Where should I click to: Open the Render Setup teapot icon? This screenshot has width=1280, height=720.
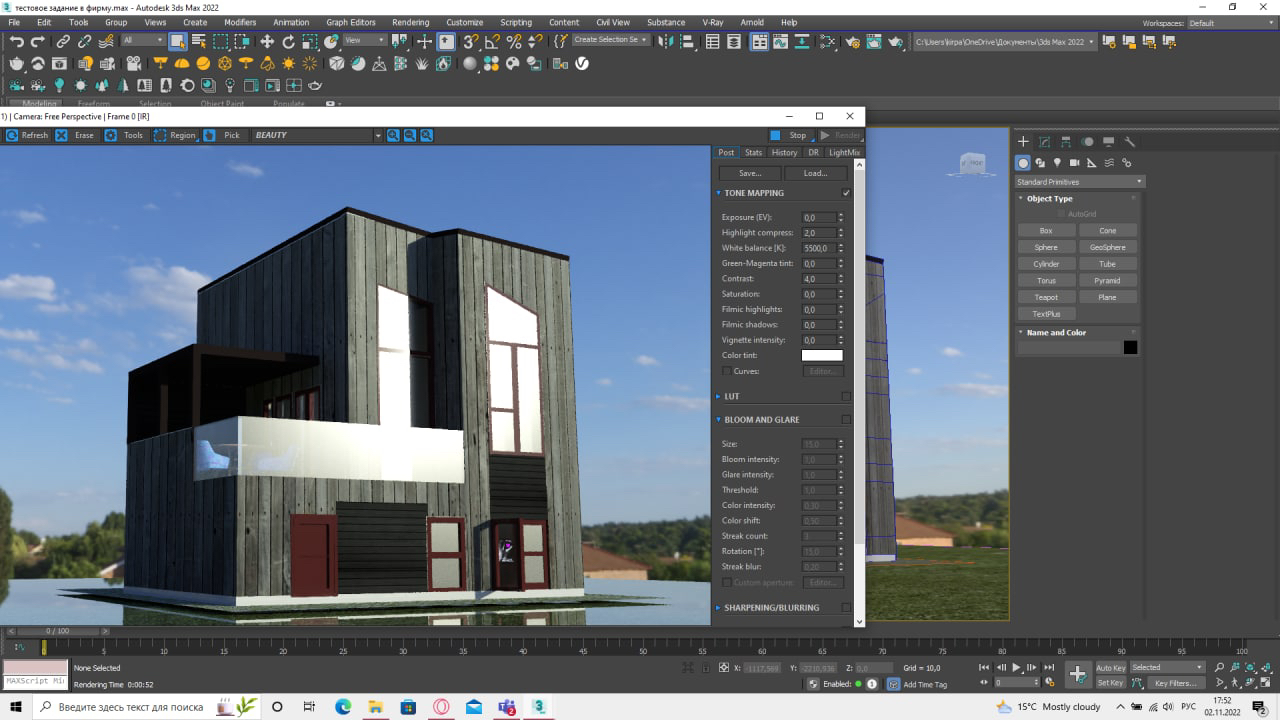point(853,41)
